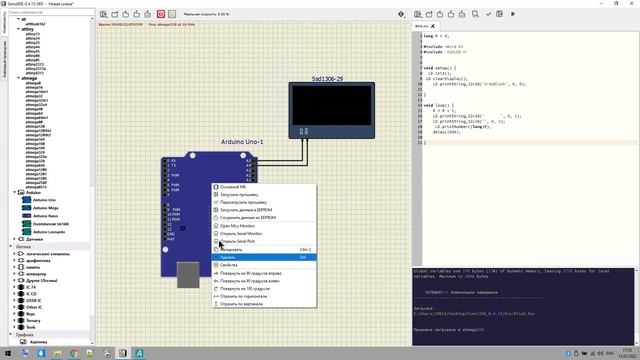Expand the IC 74 group

[x=15, y=287]
